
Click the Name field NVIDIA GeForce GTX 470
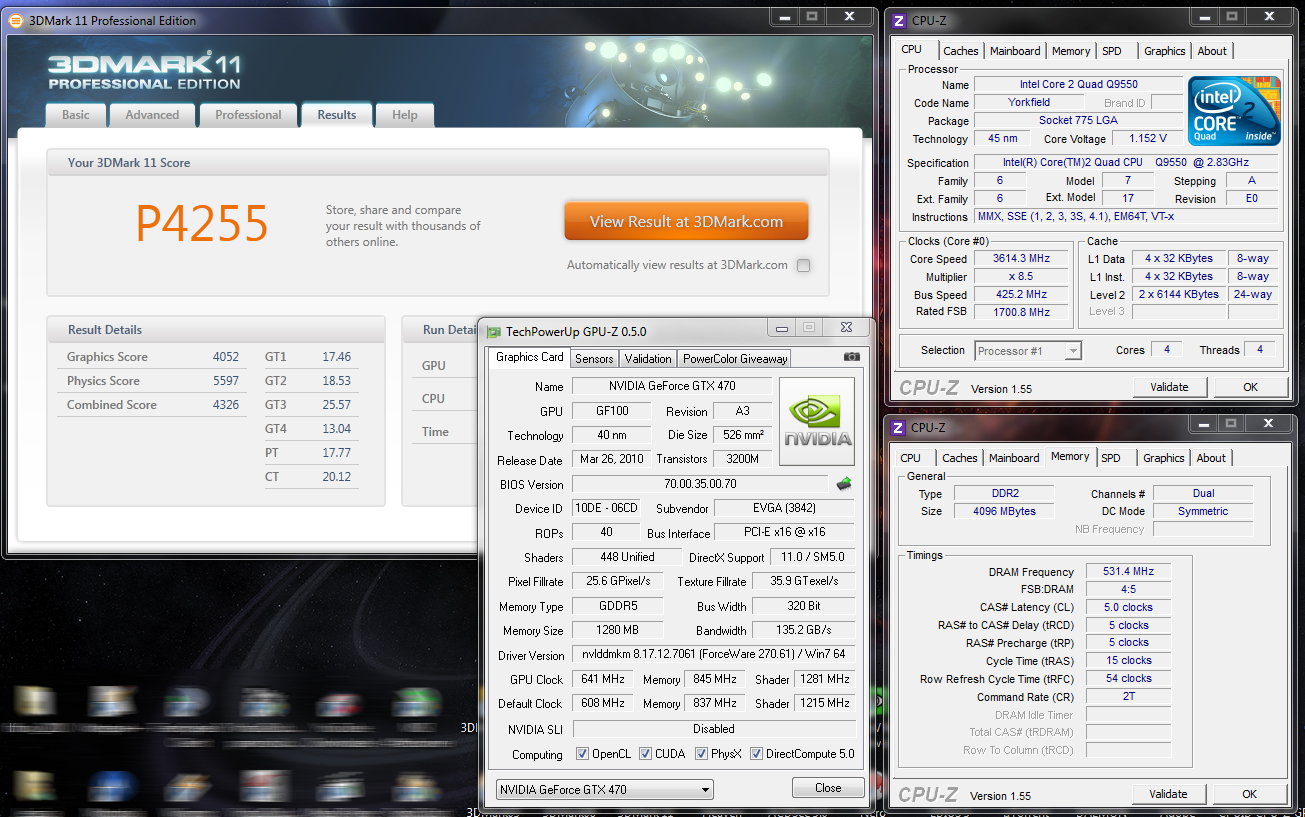point(671,386)
